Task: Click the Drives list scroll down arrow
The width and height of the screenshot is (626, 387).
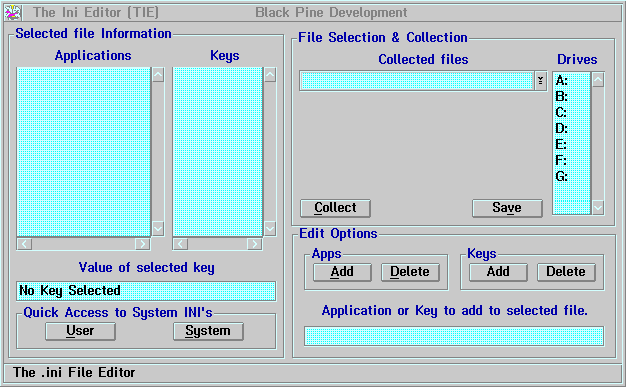Action: coord(598,207)
